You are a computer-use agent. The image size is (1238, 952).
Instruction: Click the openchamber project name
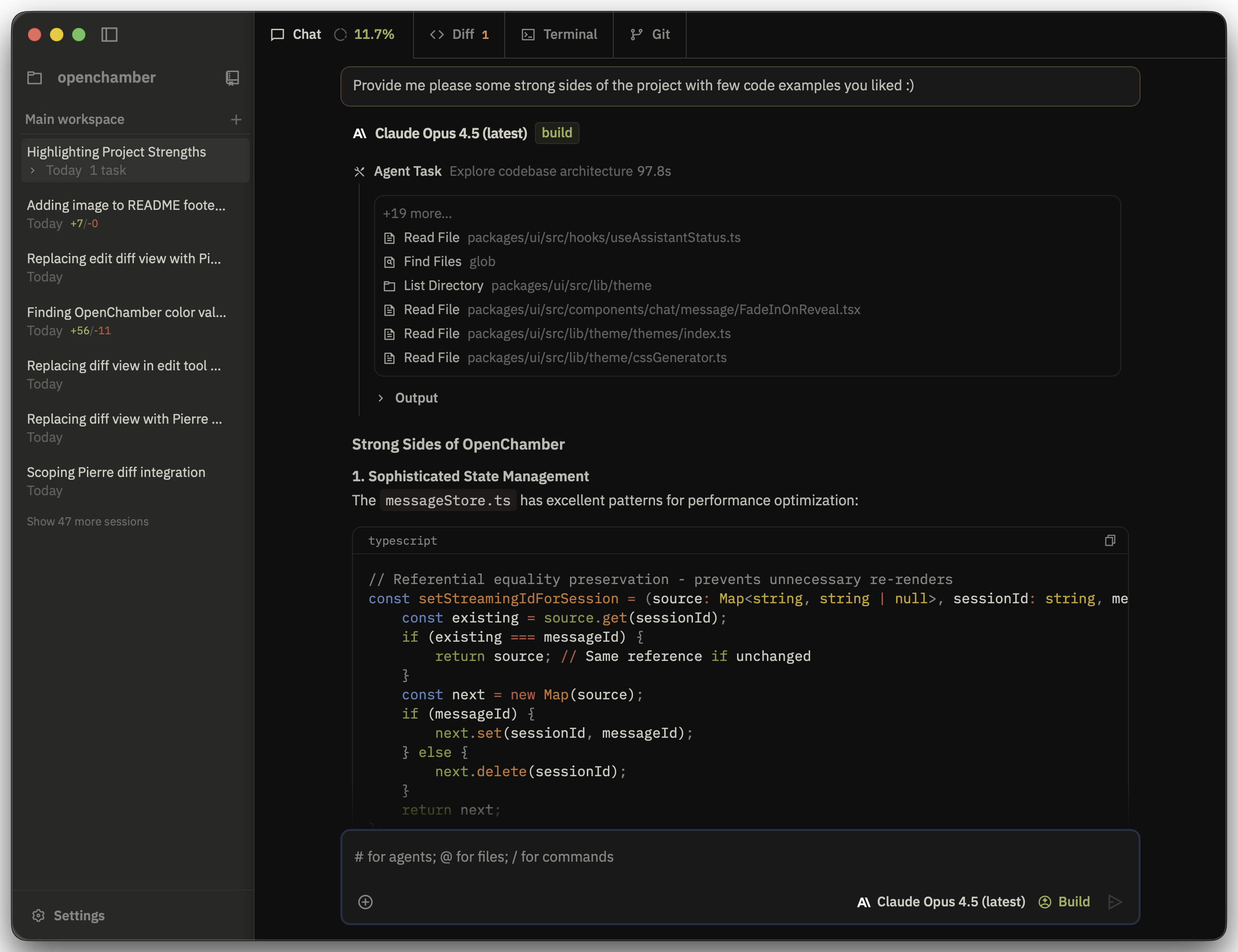[107, 78]
